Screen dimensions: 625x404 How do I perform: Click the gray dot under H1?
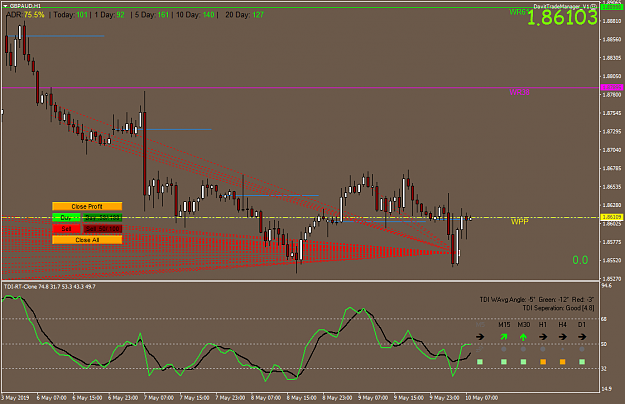543,349
